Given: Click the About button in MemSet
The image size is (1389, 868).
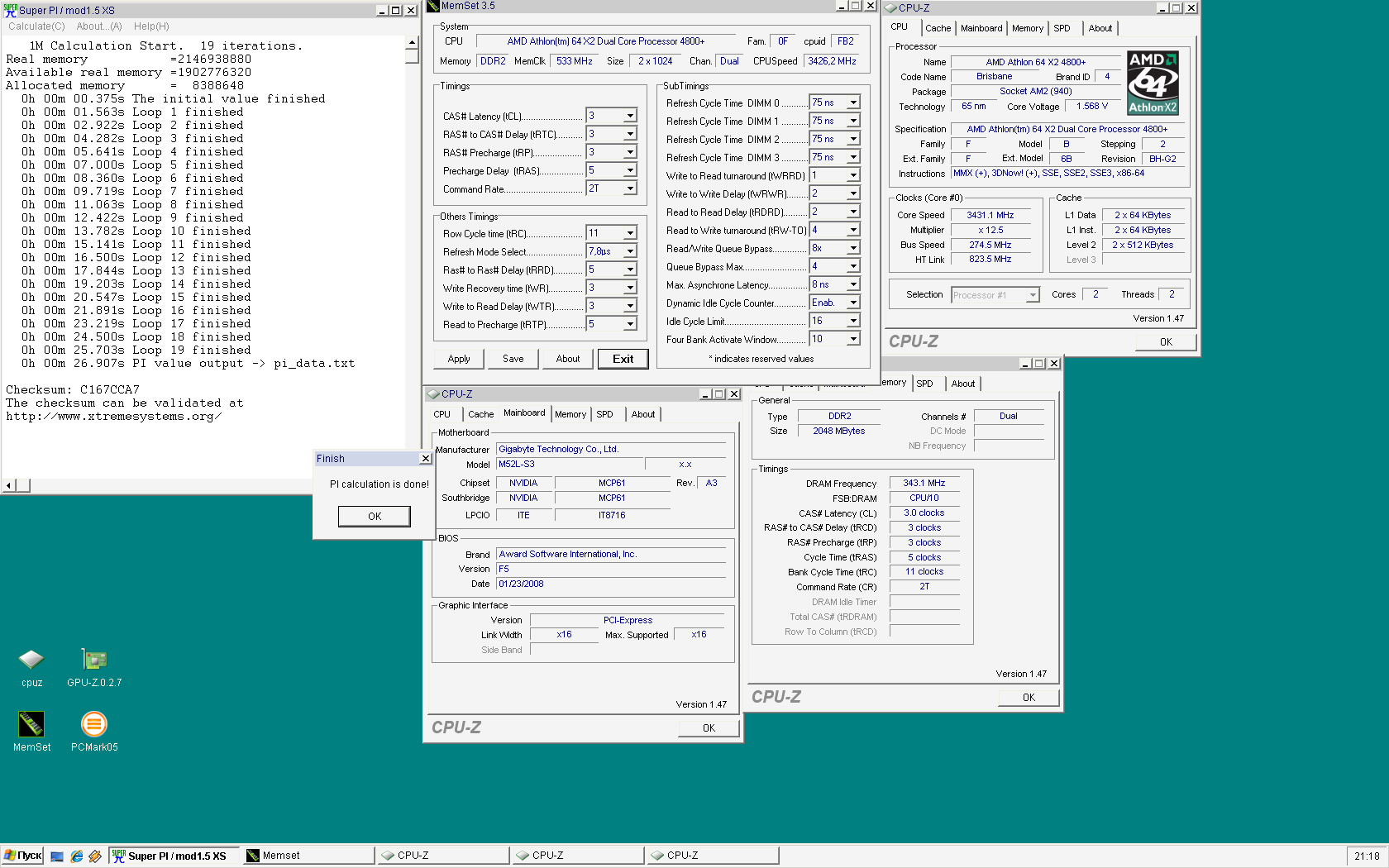Looking at the screenshot, I should pos(567,359).
